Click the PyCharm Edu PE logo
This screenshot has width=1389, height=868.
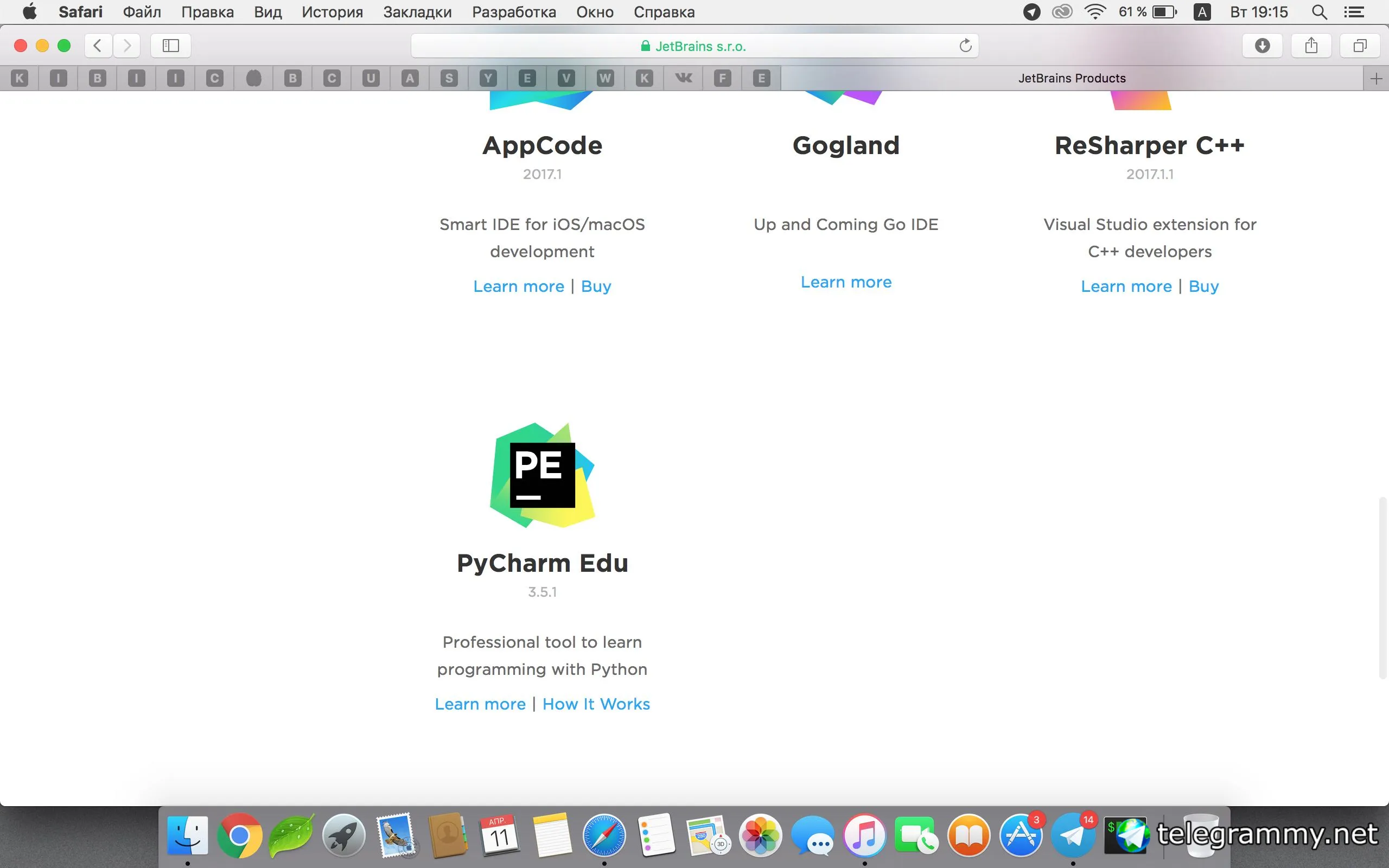pos(543,475)
